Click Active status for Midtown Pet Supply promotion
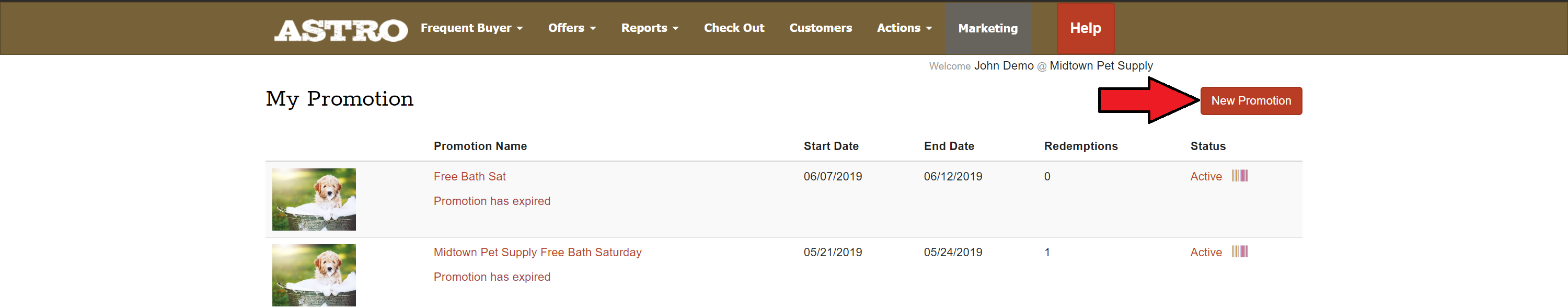Screen dimensions: 1568x308 tap(1205, 252)
